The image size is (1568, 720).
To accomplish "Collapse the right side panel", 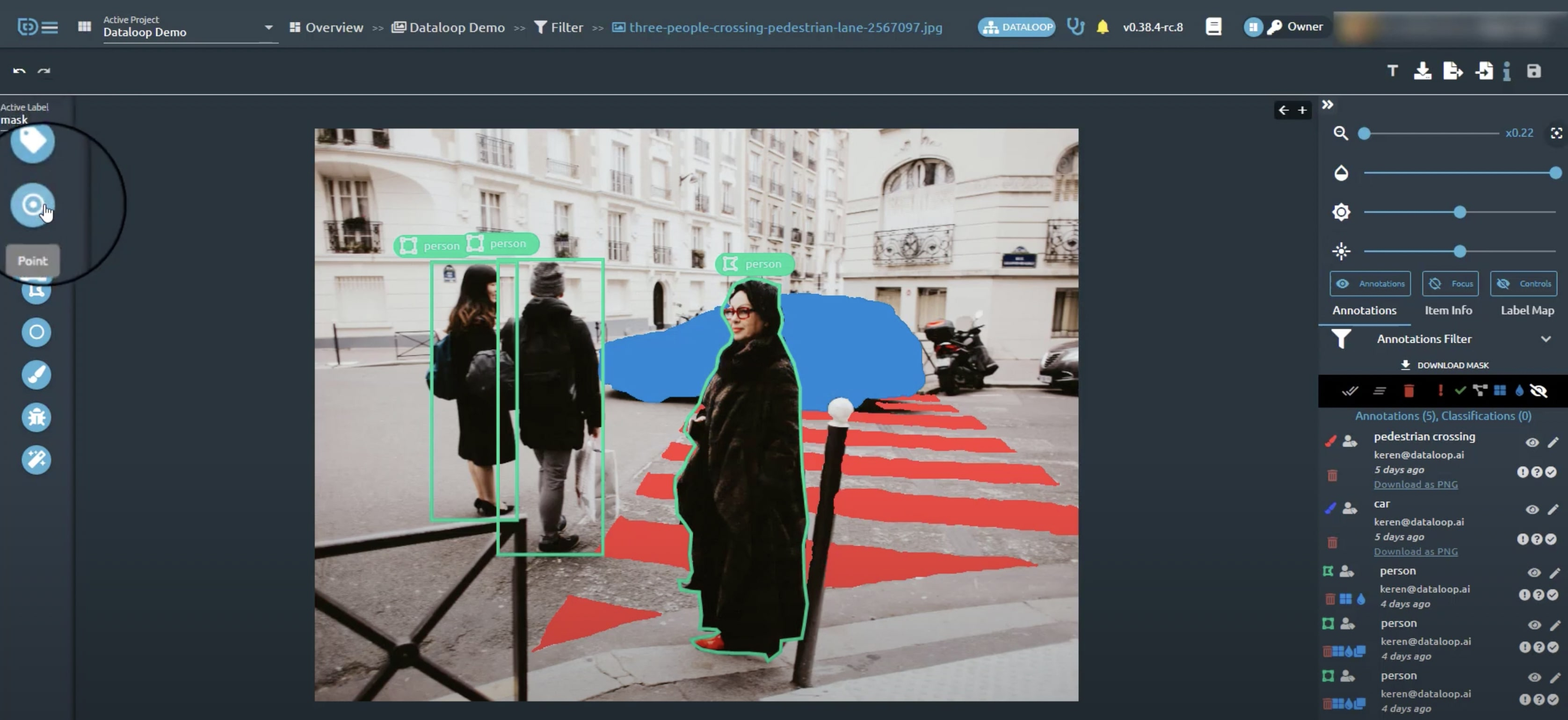I will pyautogui.click(x=1328, y=105).
